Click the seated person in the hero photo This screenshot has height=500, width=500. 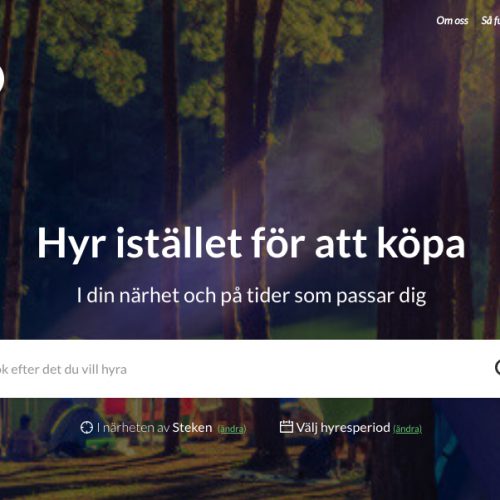click(23, 437)
